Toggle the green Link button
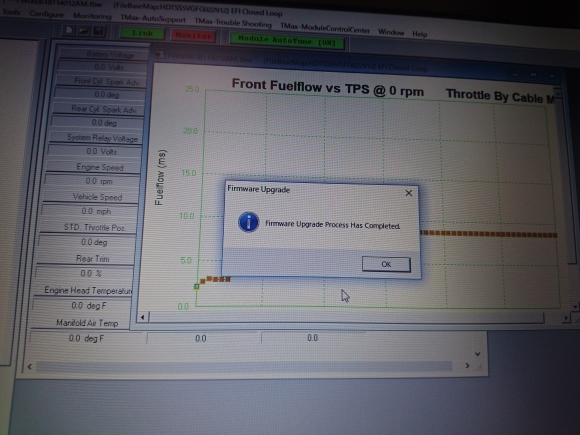580x435 pixels. tap(143, 33)
